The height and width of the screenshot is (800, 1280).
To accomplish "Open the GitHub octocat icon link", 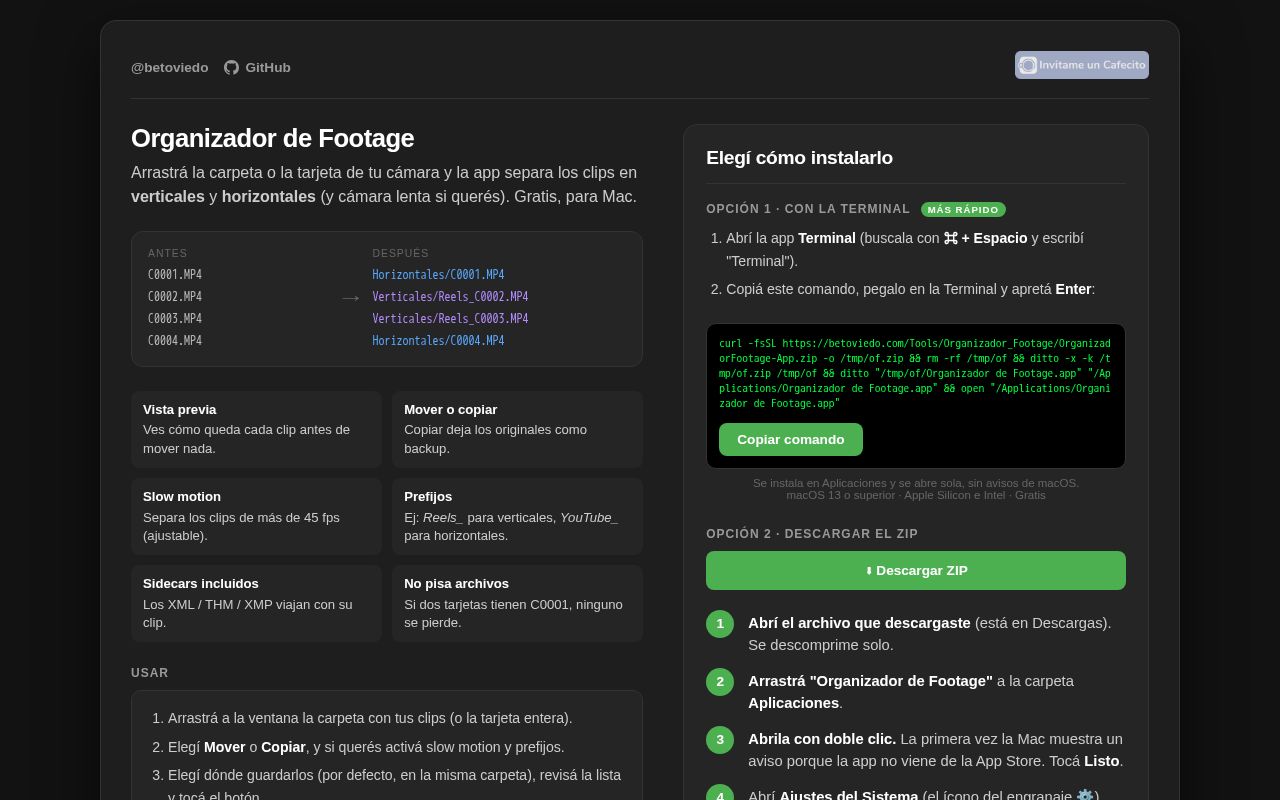I will [x=231, y=67].
